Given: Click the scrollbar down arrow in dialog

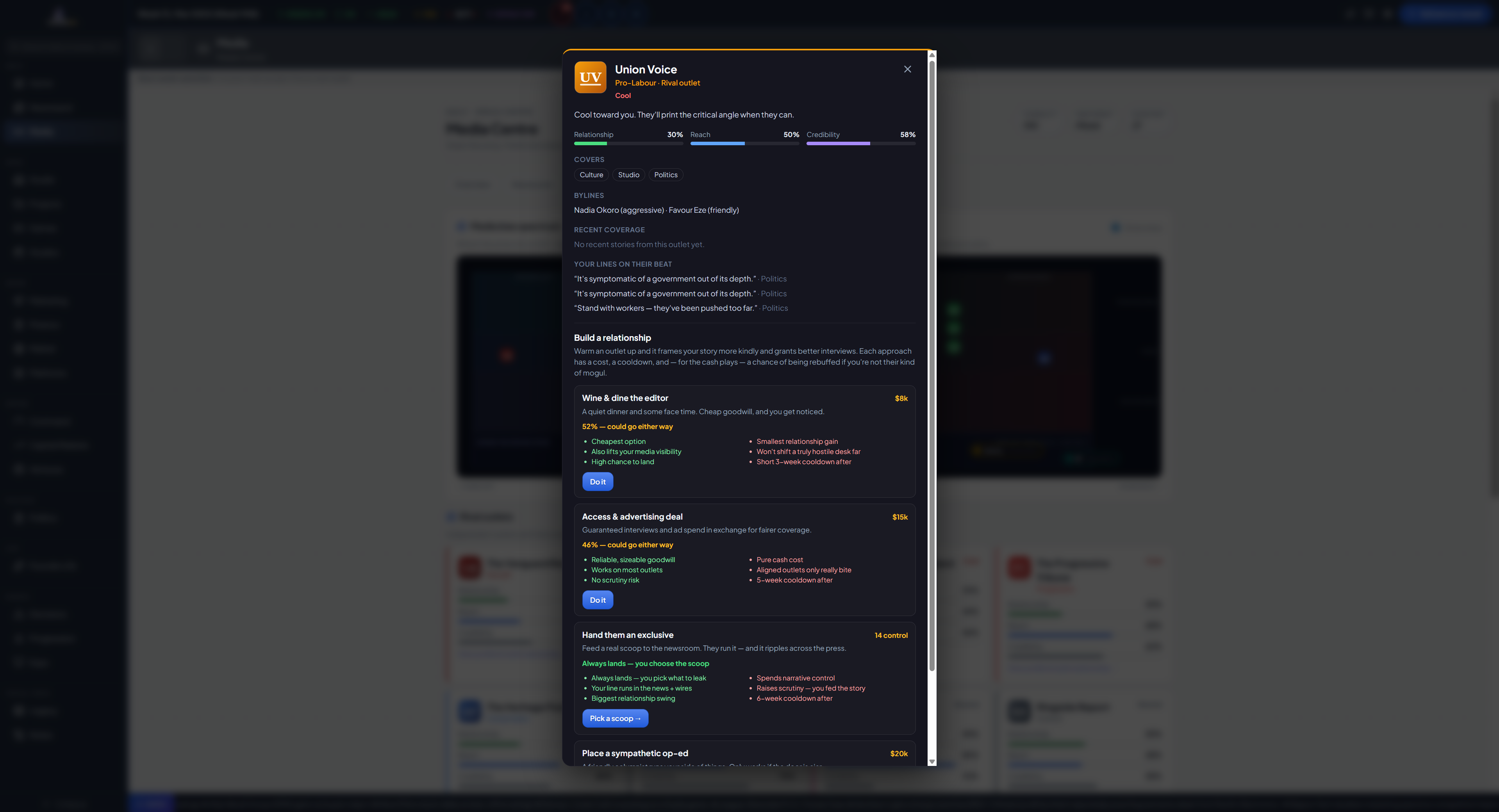Looking at the screenshot, I should [932, 761].
